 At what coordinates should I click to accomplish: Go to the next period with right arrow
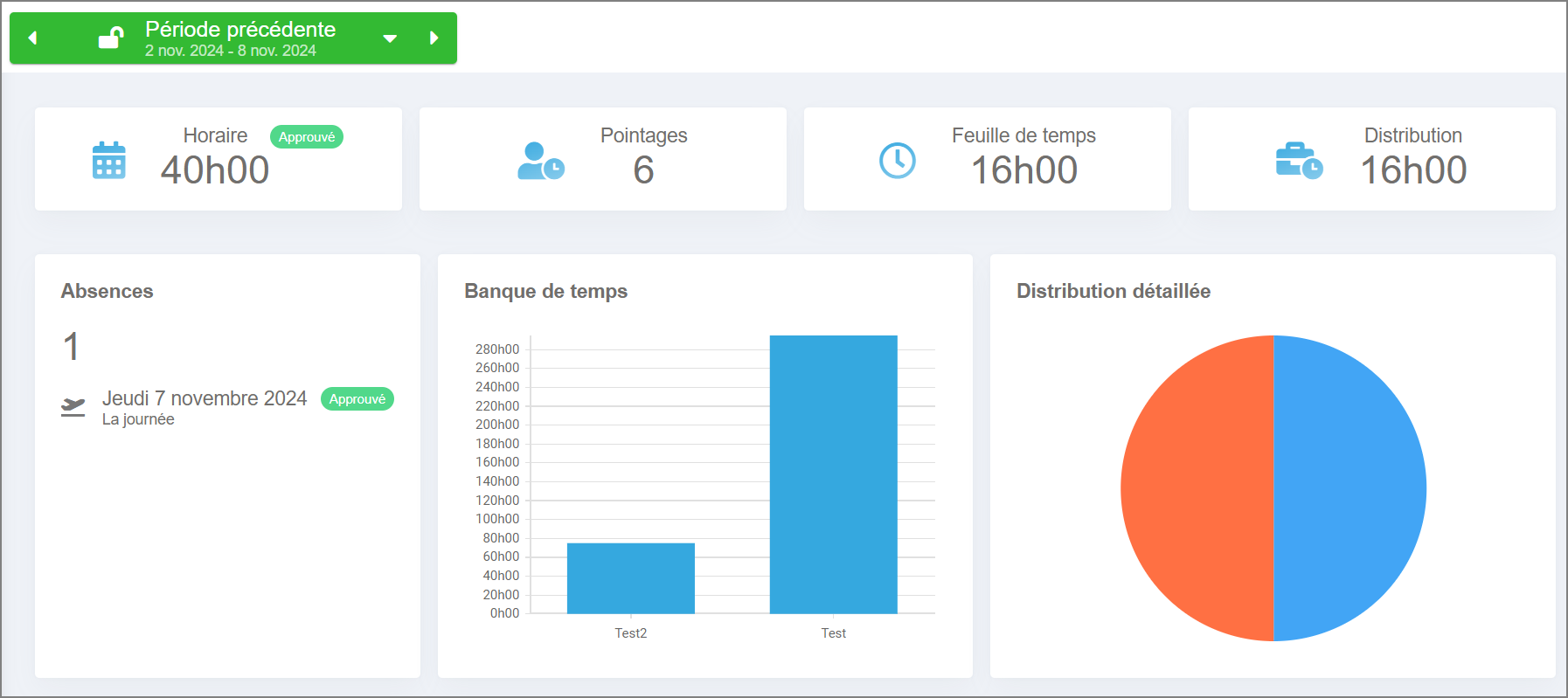(x=434, y=38)
